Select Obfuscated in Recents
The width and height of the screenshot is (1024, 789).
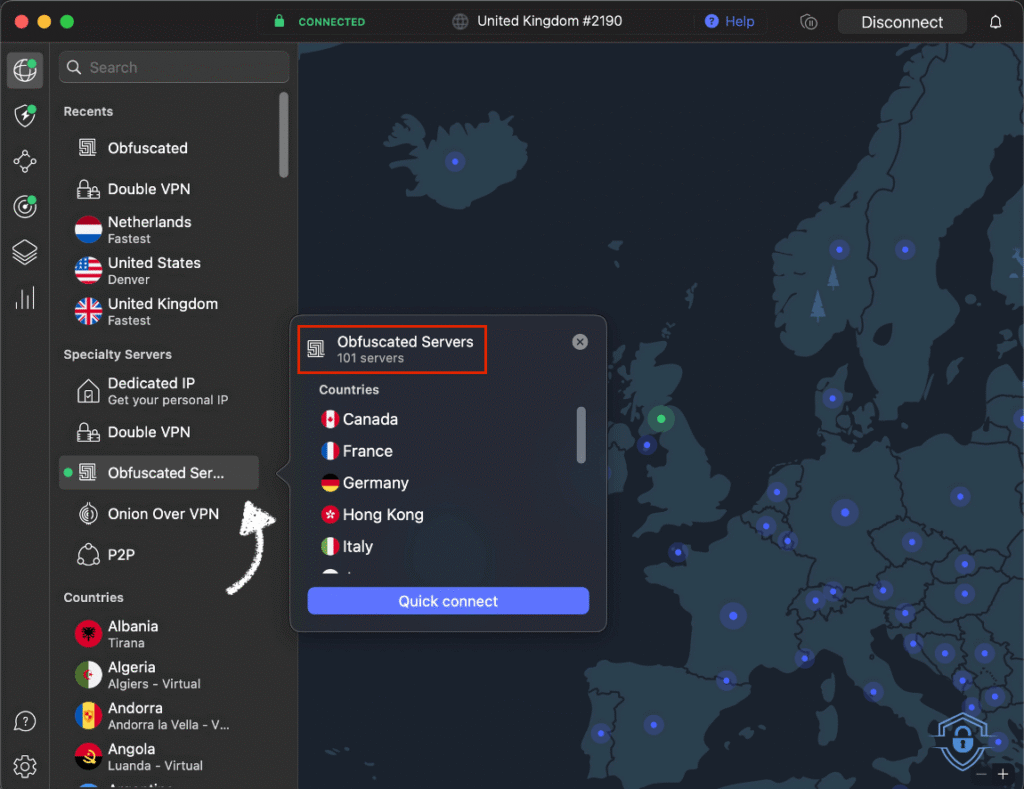159,148
